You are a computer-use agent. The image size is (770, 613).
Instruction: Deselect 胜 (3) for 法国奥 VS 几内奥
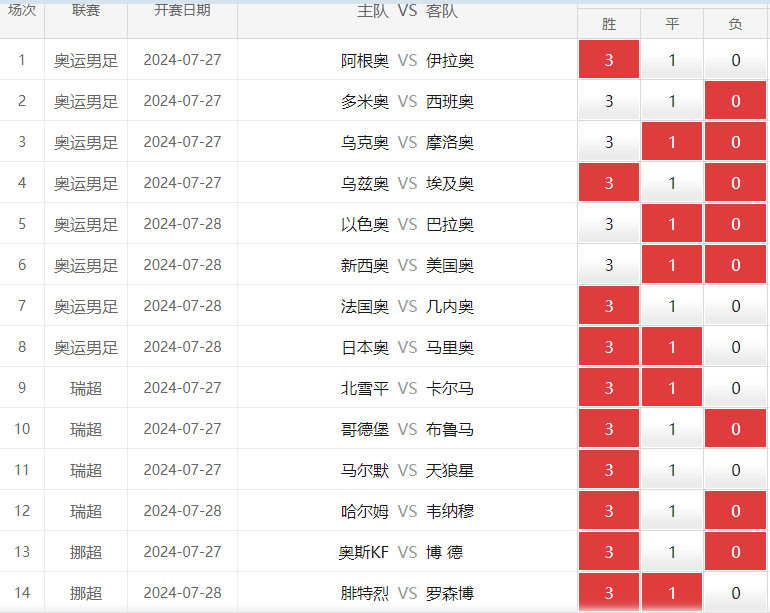coord(609,306)
